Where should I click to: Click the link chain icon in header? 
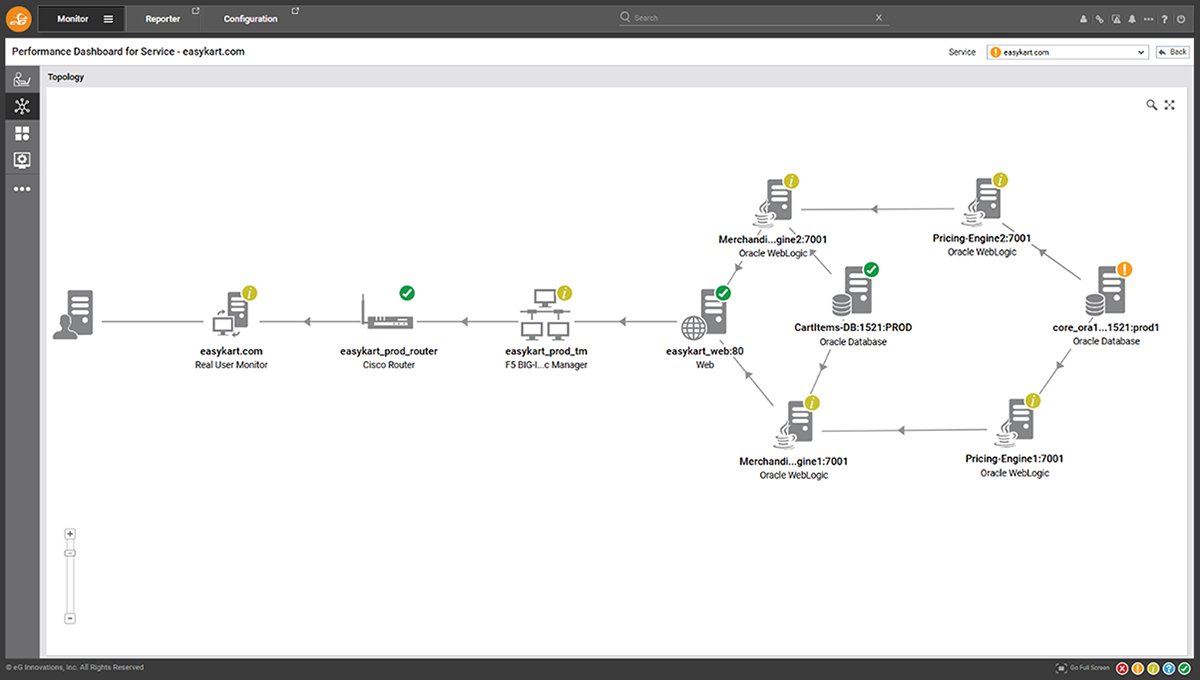(1100, 19)
